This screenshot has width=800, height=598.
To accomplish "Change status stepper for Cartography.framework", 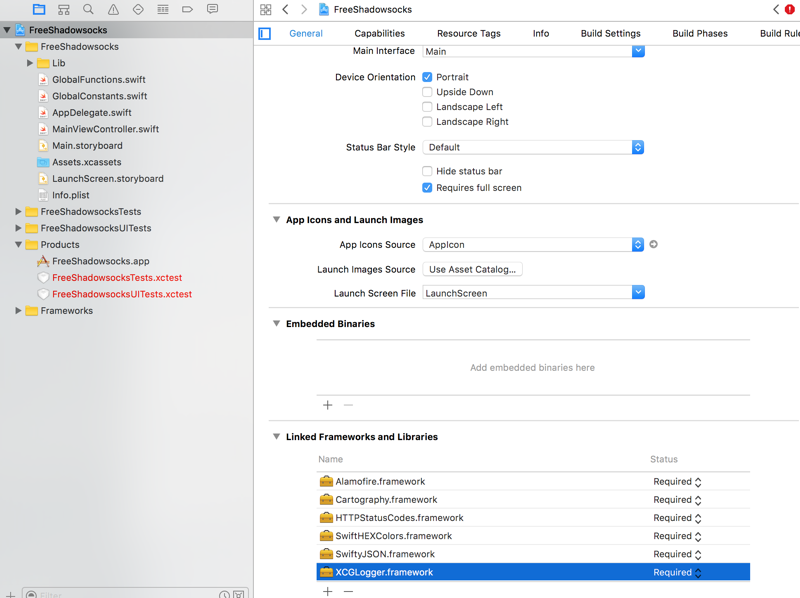I will (698, 500).
